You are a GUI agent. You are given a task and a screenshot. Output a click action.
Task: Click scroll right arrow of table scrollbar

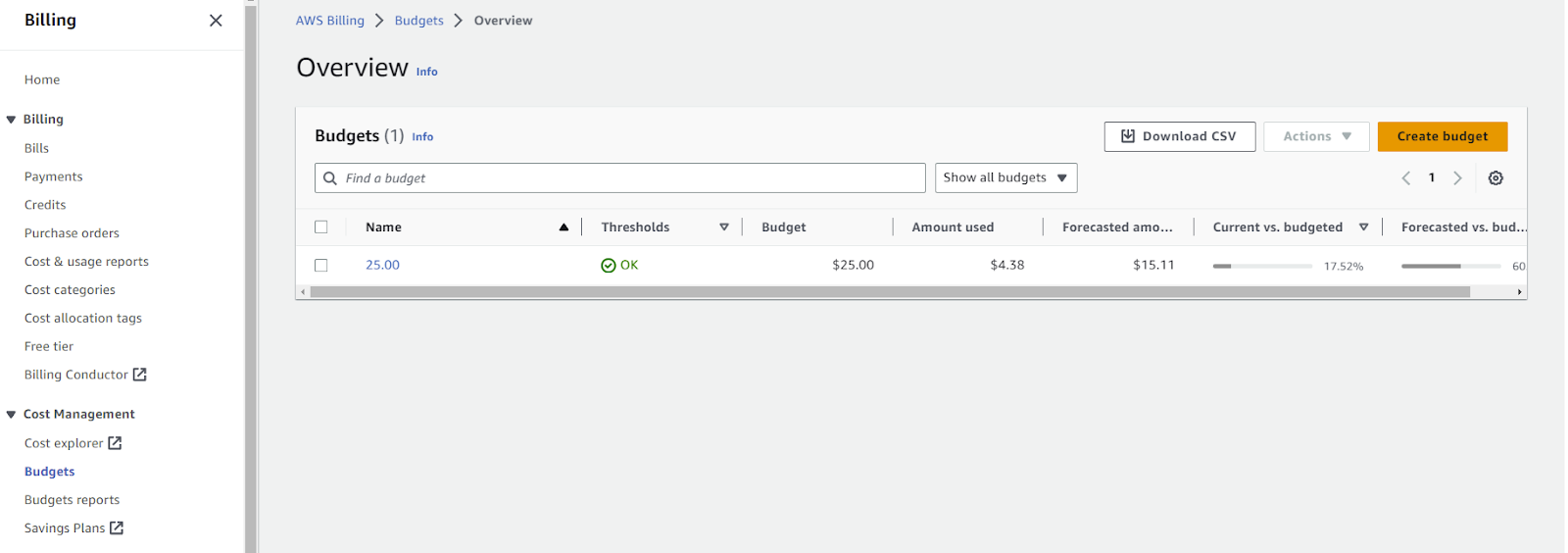[1519, 292]
